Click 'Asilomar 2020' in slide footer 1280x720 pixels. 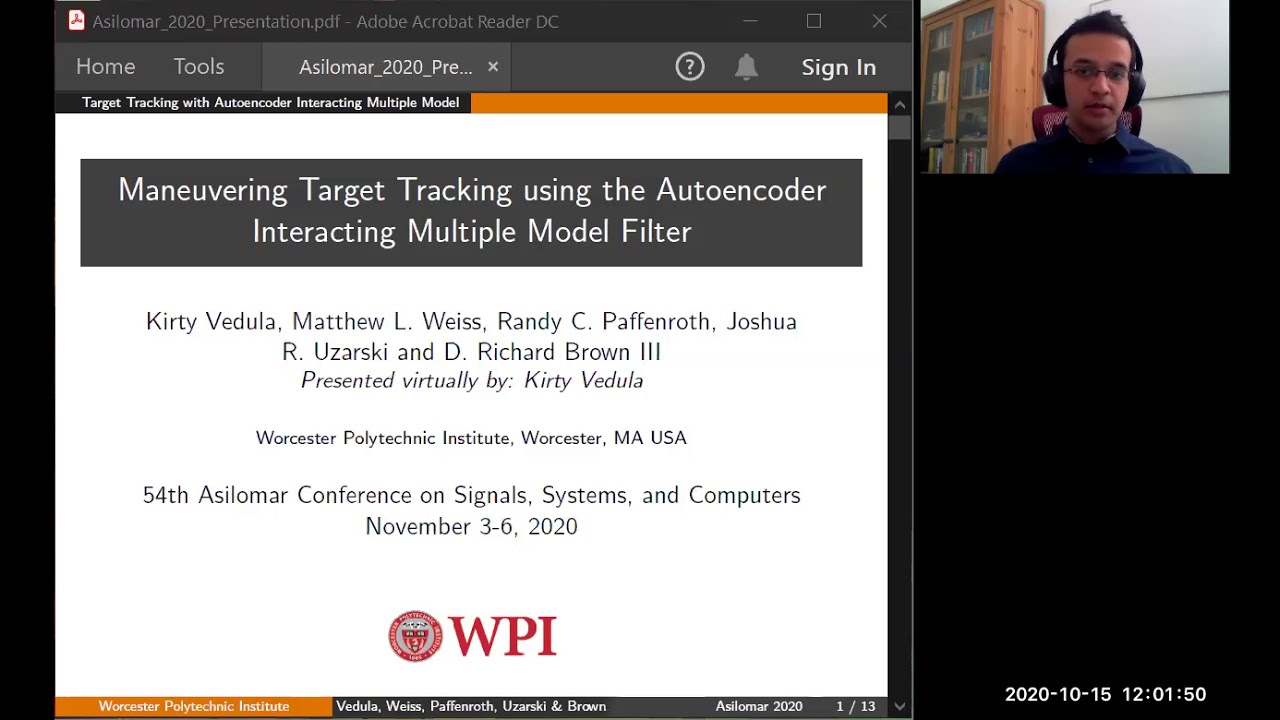759,706
